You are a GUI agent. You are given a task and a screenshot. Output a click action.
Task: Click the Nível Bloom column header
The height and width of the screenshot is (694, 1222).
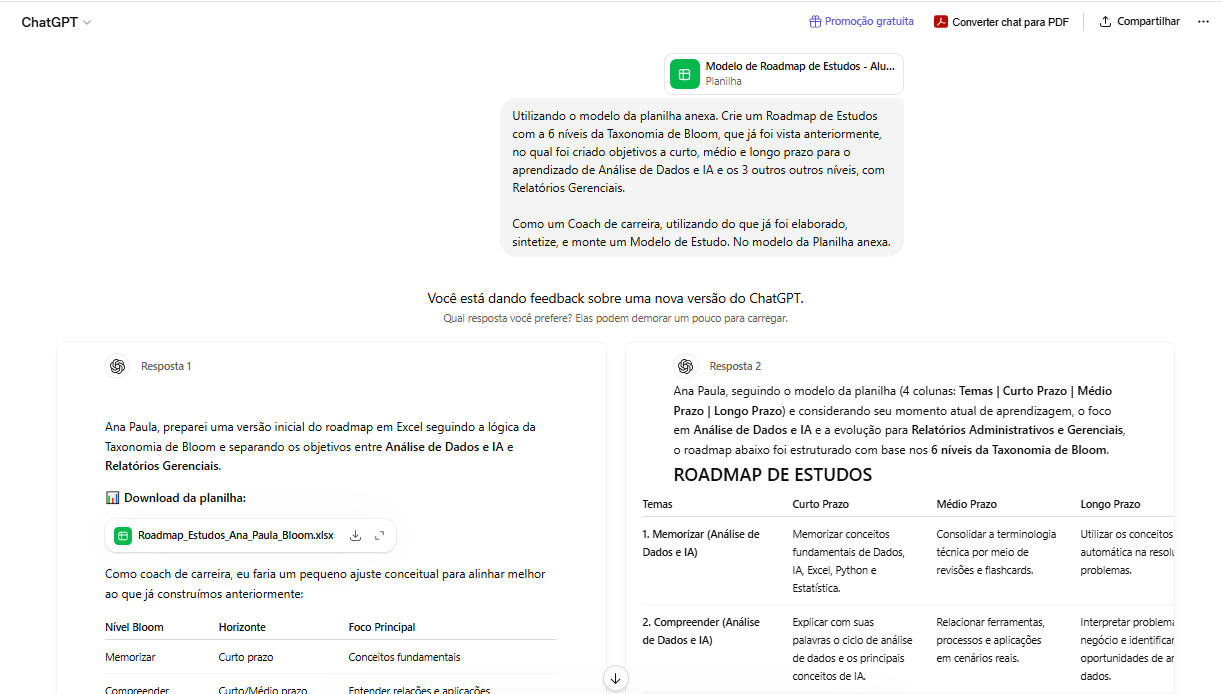[134, 627]
